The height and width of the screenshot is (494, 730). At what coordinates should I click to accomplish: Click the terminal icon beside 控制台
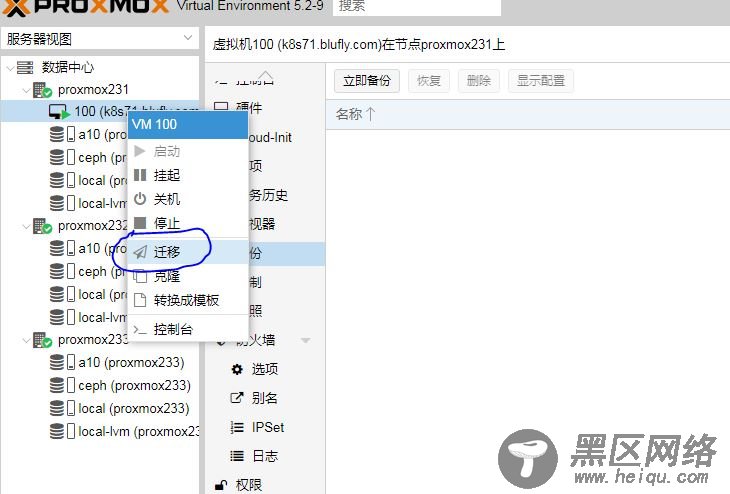140,330
